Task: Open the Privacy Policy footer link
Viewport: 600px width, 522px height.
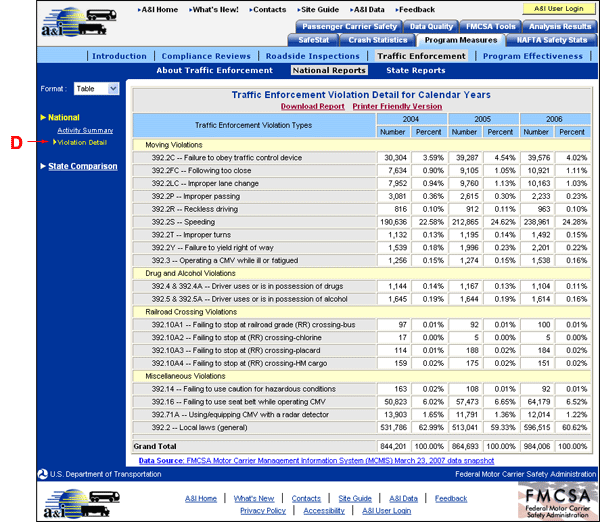Action: pyautogui.click(x=263, y=511)
